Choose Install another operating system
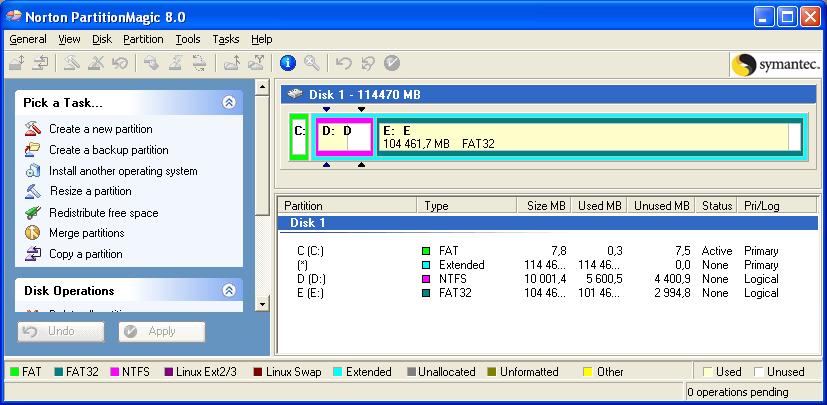Viewport: 827px width, 405px height. [x=123, y=171]
